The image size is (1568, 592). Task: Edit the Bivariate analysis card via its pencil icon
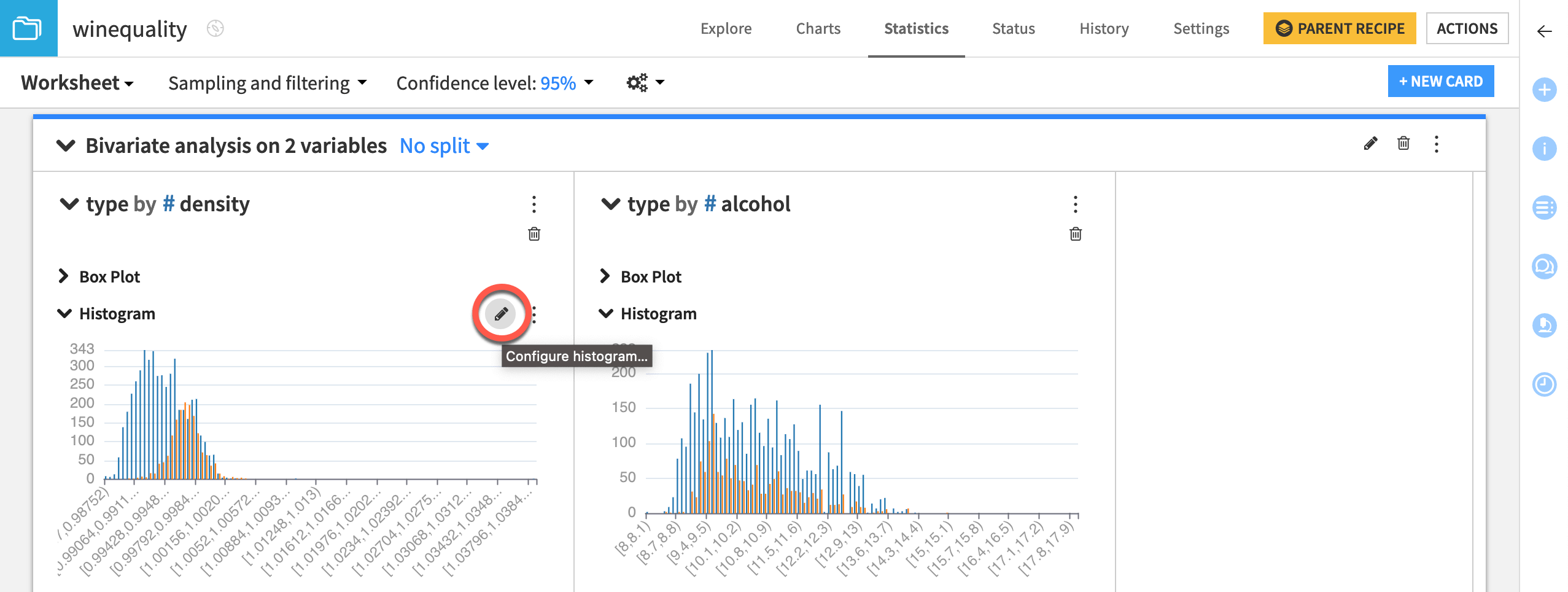point(1370,144)
